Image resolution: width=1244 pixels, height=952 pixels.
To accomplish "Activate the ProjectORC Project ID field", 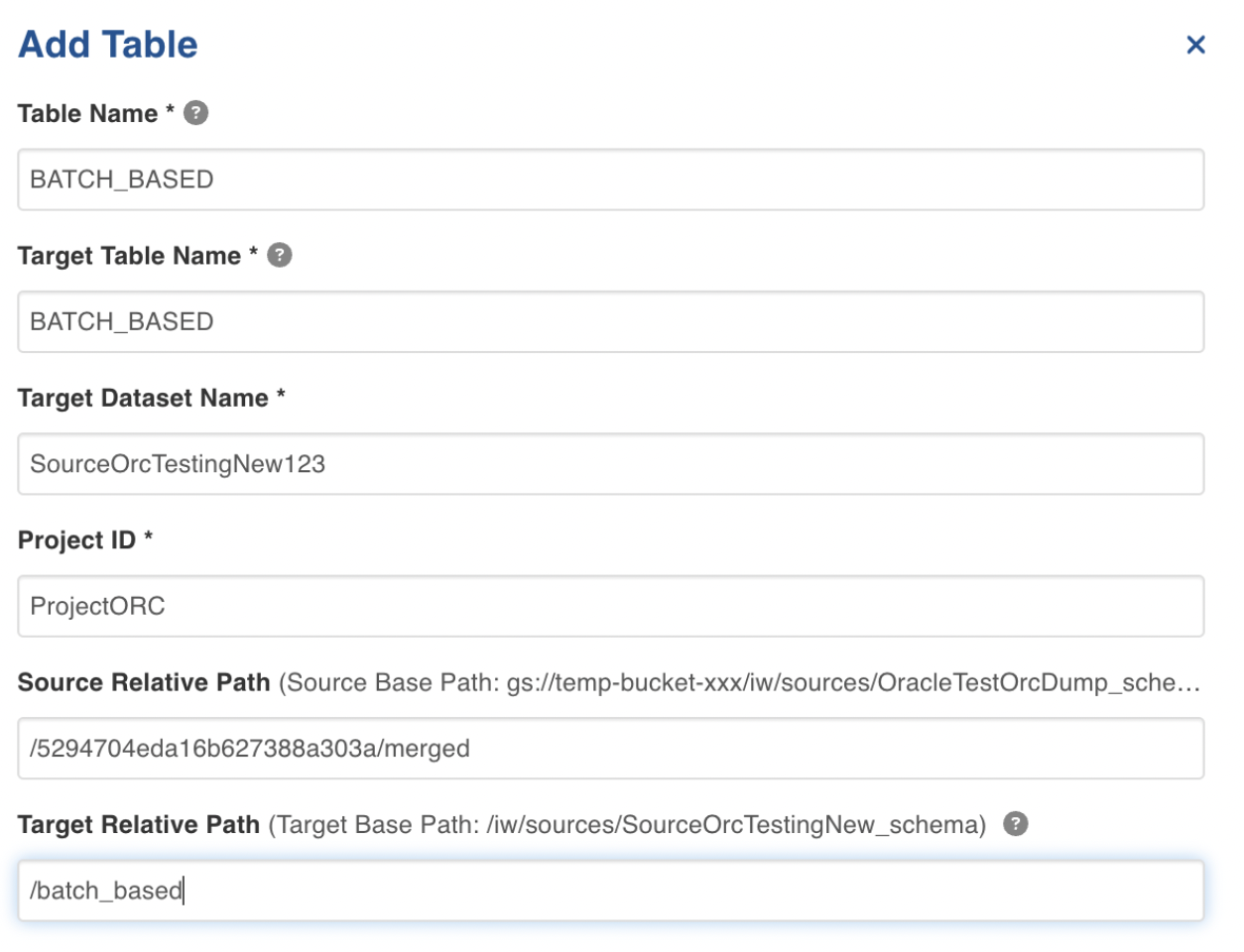I will pos(611,606).
